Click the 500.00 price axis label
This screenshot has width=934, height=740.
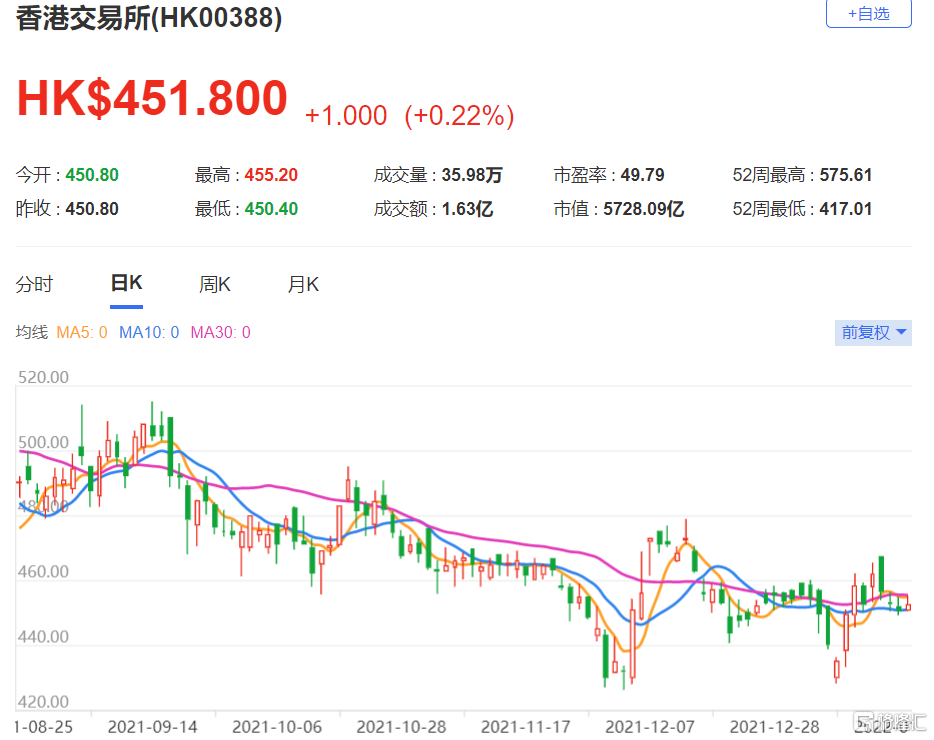pos(43,442)
